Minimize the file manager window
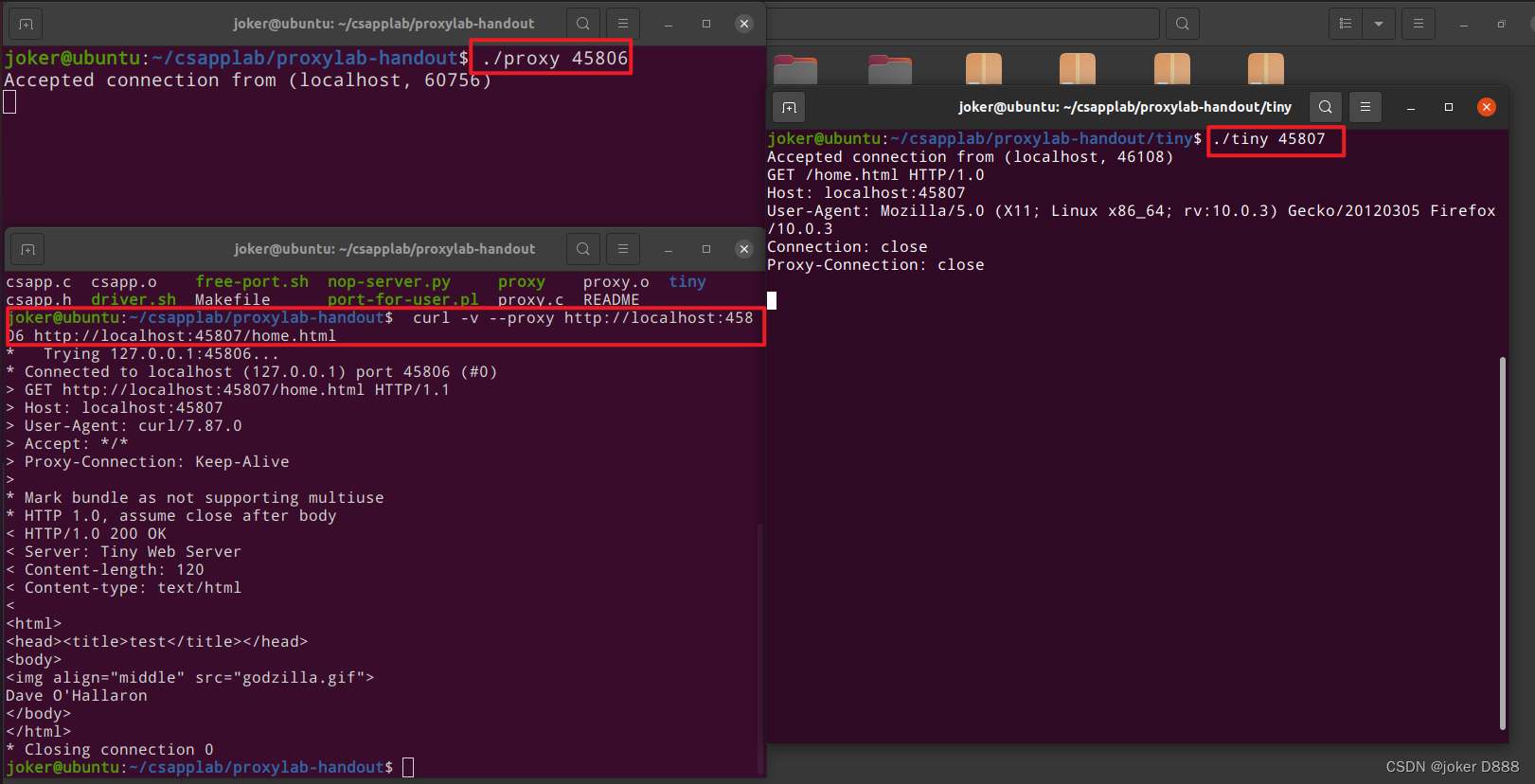 click(1464, 24)
